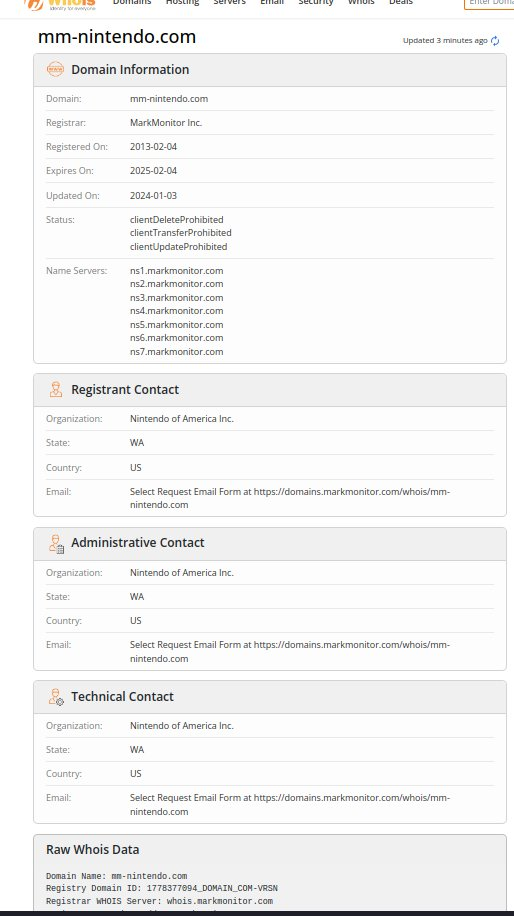
Task: Open the Domains menu in the navigation bar
Action: (132, 2)
